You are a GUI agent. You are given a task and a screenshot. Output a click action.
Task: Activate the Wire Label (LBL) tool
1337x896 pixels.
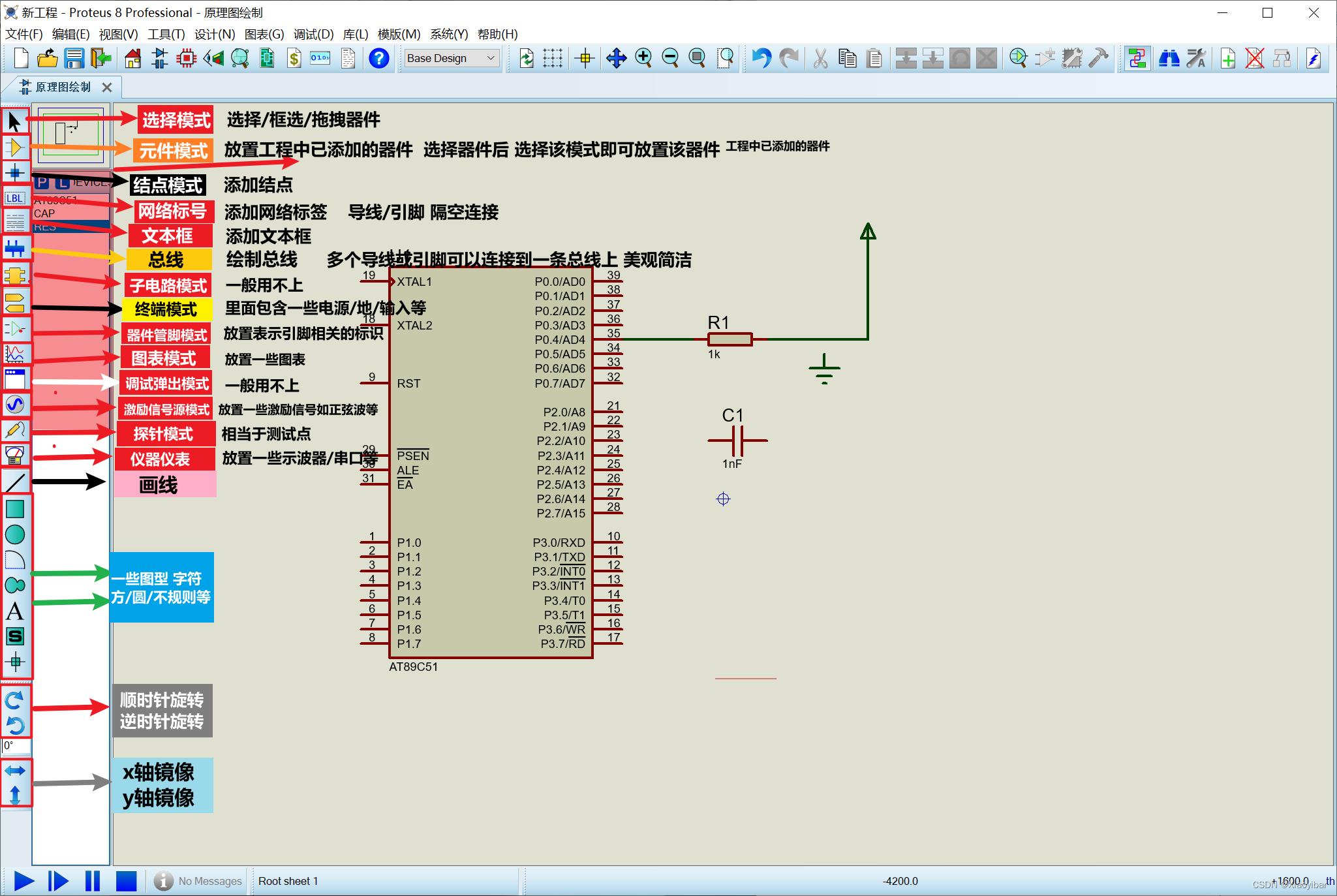pyautogui.click(x=14, y=198)
